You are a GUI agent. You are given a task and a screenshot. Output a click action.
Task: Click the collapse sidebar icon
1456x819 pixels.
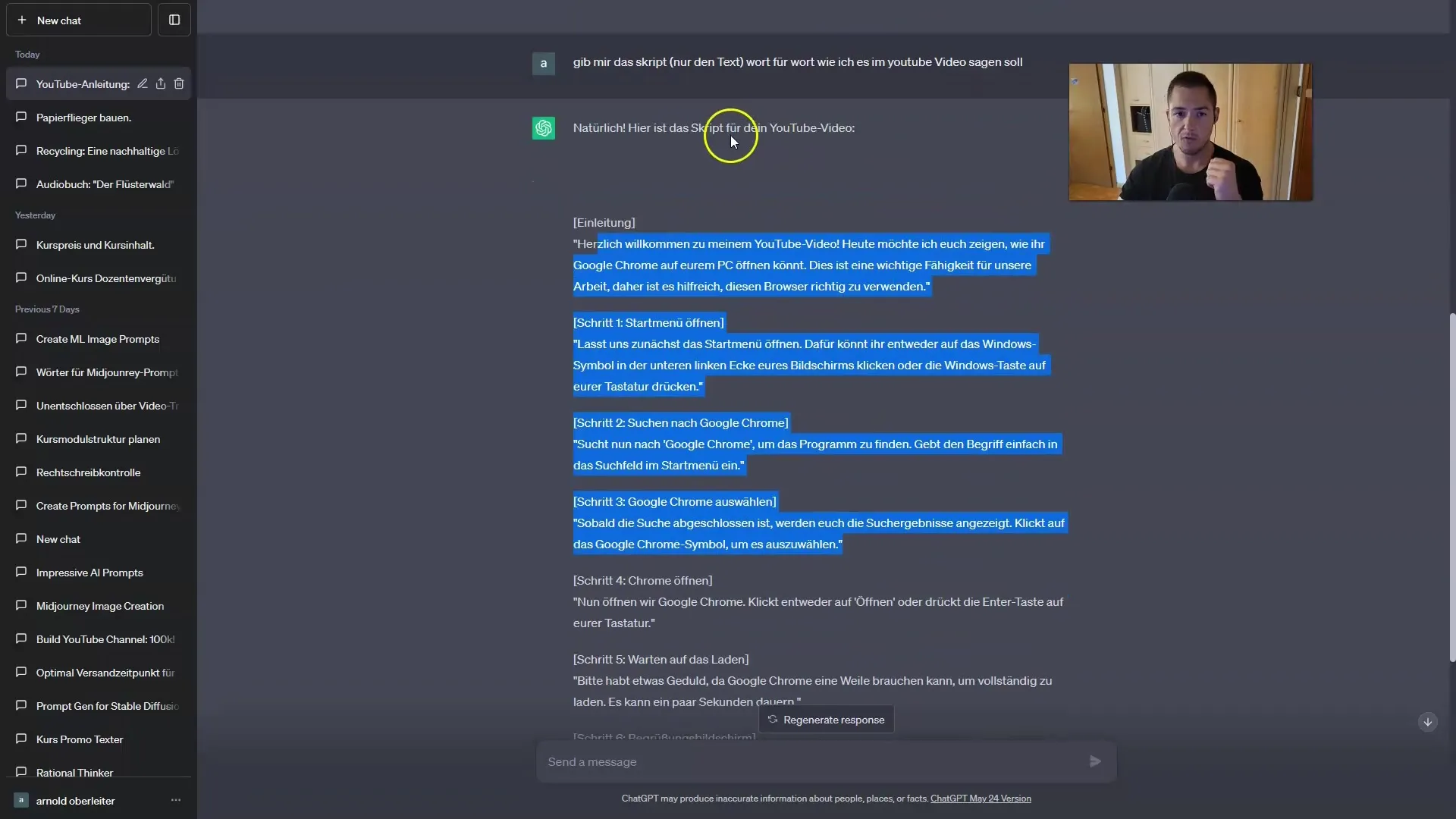coord(174,19)
